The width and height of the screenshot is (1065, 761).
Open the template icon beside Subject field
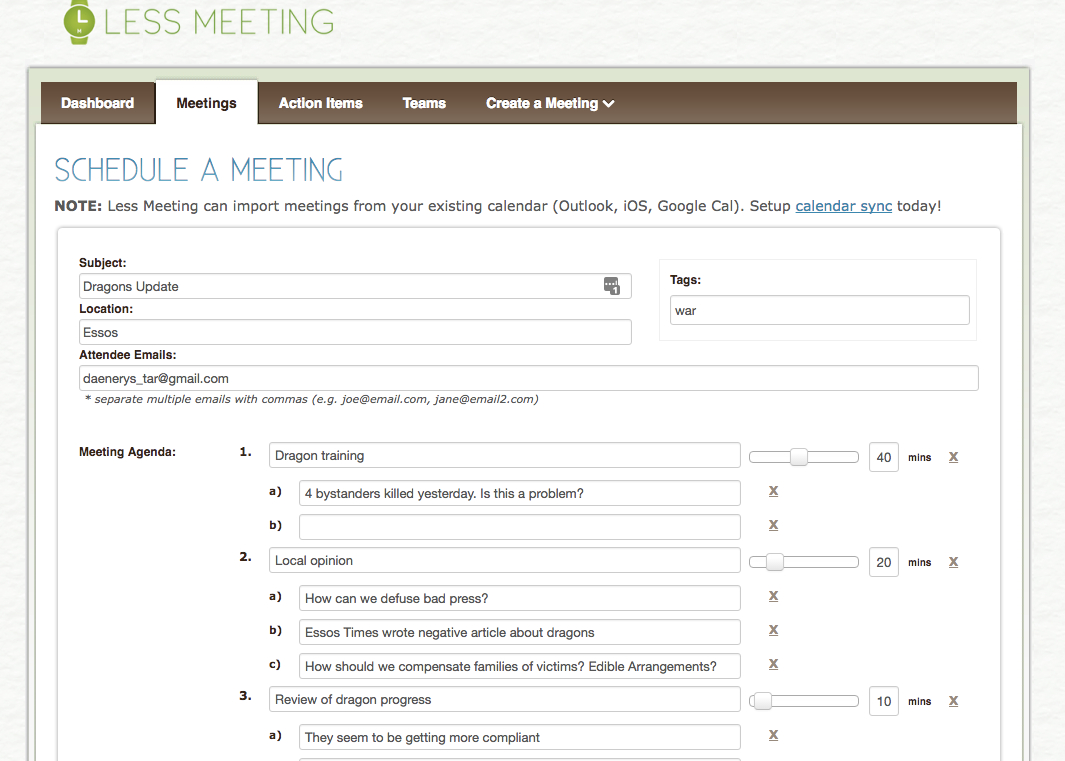pos(612,285)
